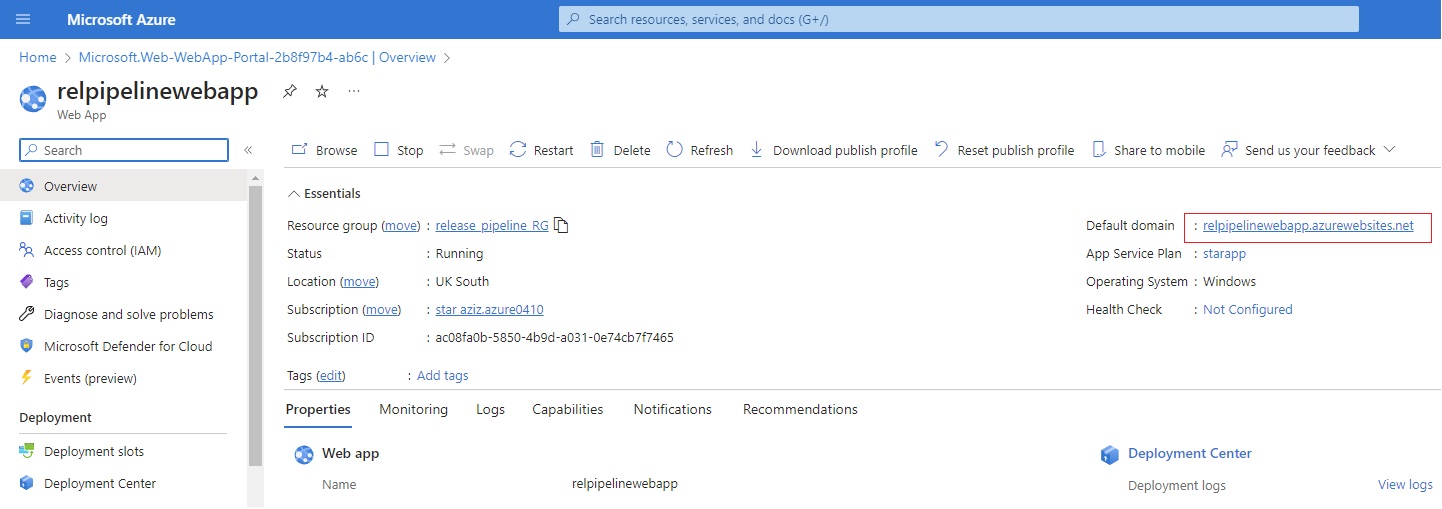Viewport: 1442px width, 509px height.
Task: Click the sidebar Search field
Action: 124,150
